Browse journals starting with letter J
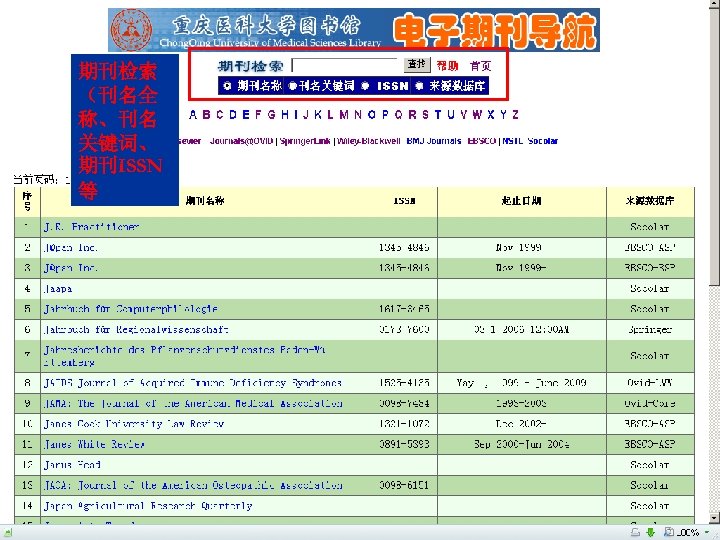 coord(305,115)
